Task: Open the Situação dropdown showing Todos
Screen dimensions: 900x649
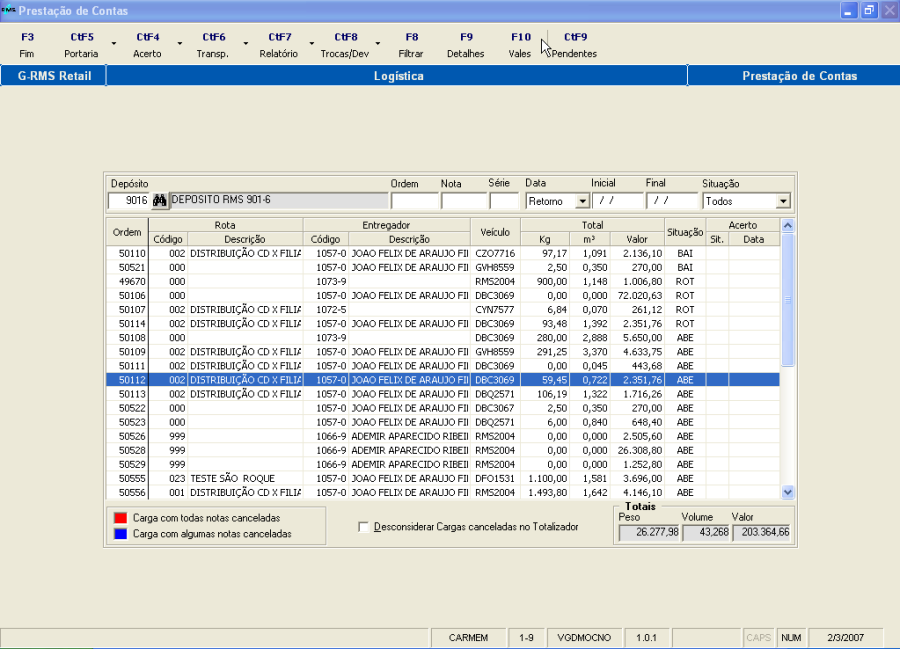Action: 782,201
